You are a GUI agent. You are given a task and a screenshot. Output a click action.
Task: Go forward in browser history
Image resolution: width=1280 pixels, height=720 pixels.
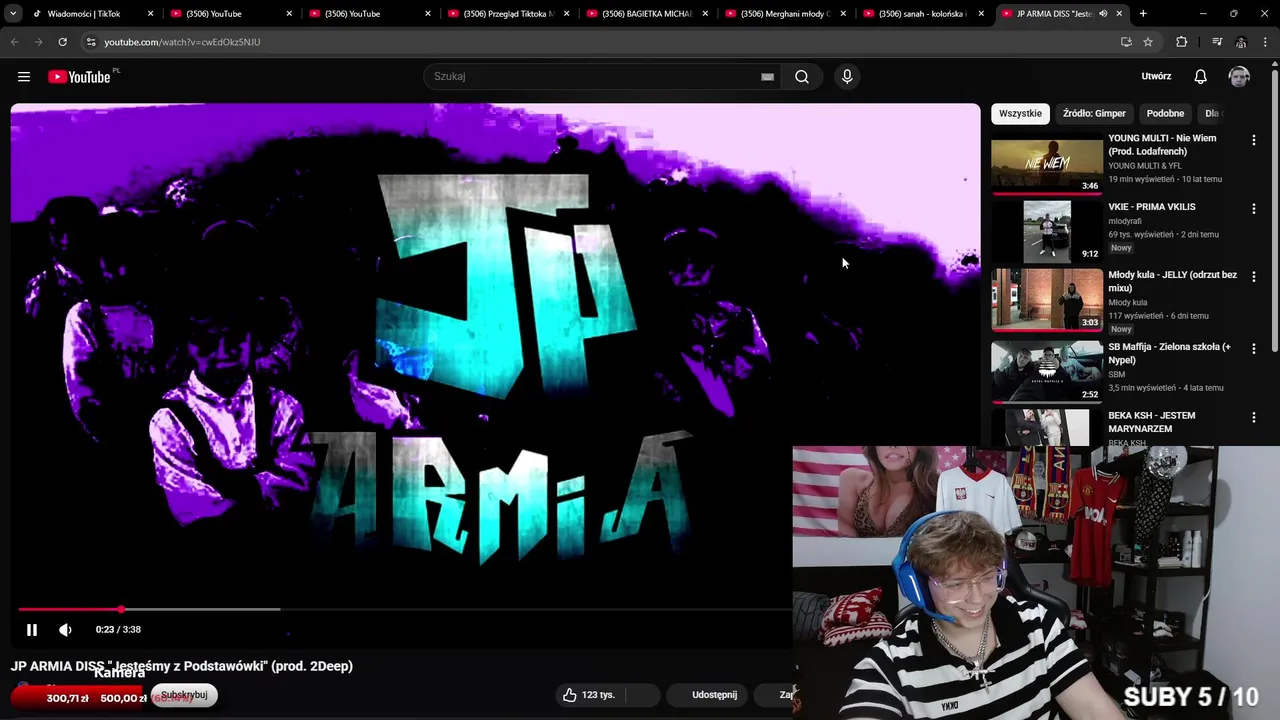coord(38,42)
